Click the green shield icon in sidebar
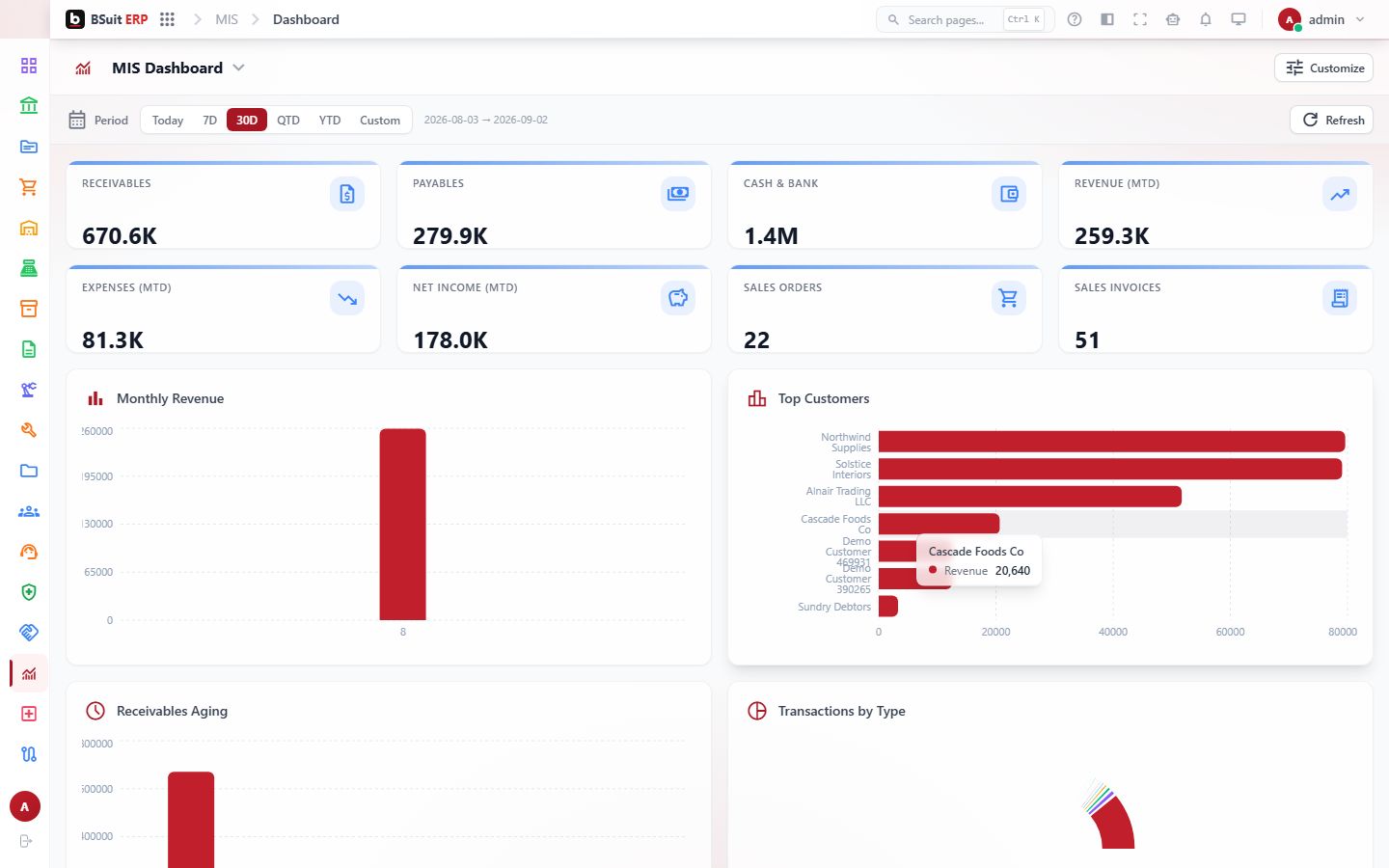Image resolution: width=1389 pixels, height=868 pixels. point(29,592)
